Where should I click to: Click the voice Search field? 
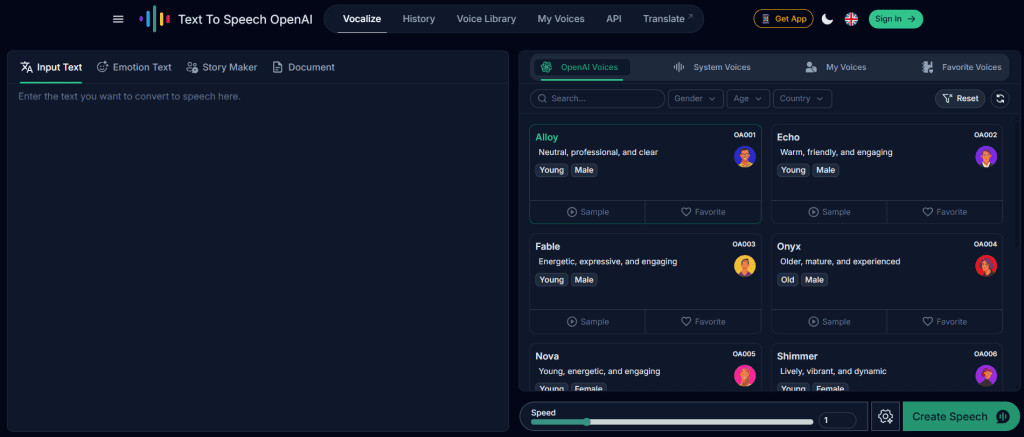click(598, 99)
